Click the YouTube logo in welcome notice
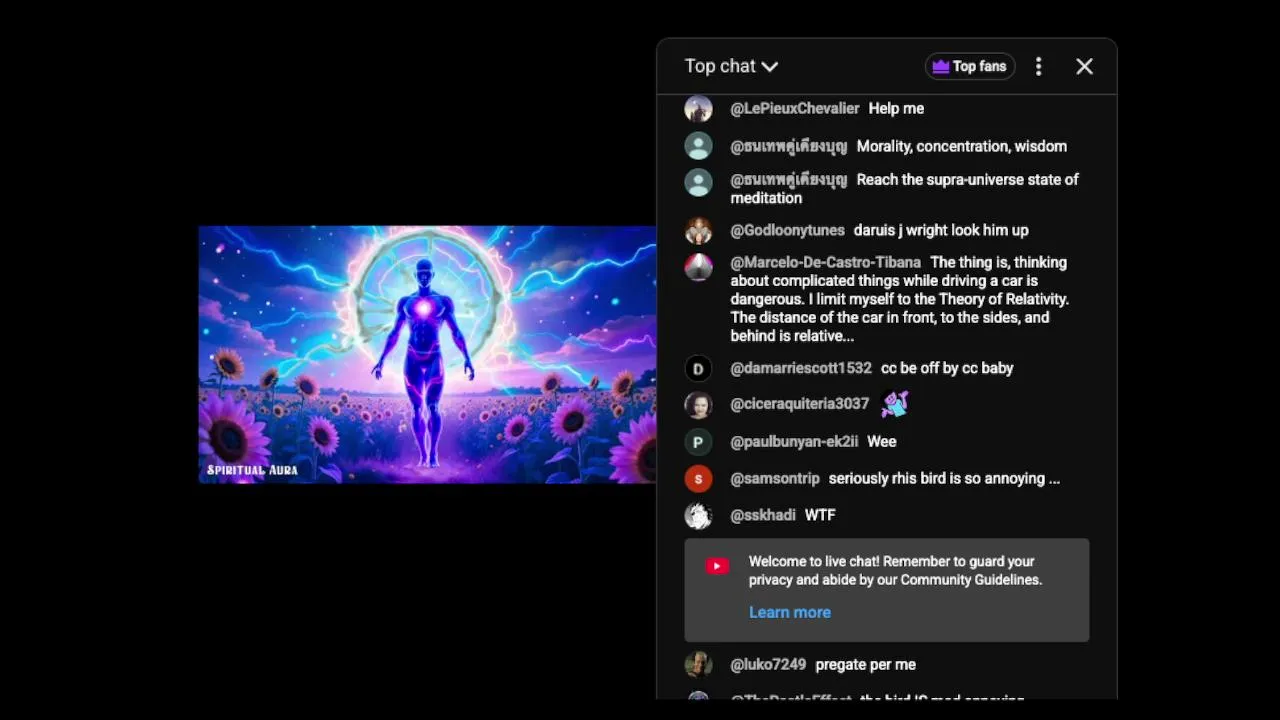1280x720 pixels. click(717, 566)
